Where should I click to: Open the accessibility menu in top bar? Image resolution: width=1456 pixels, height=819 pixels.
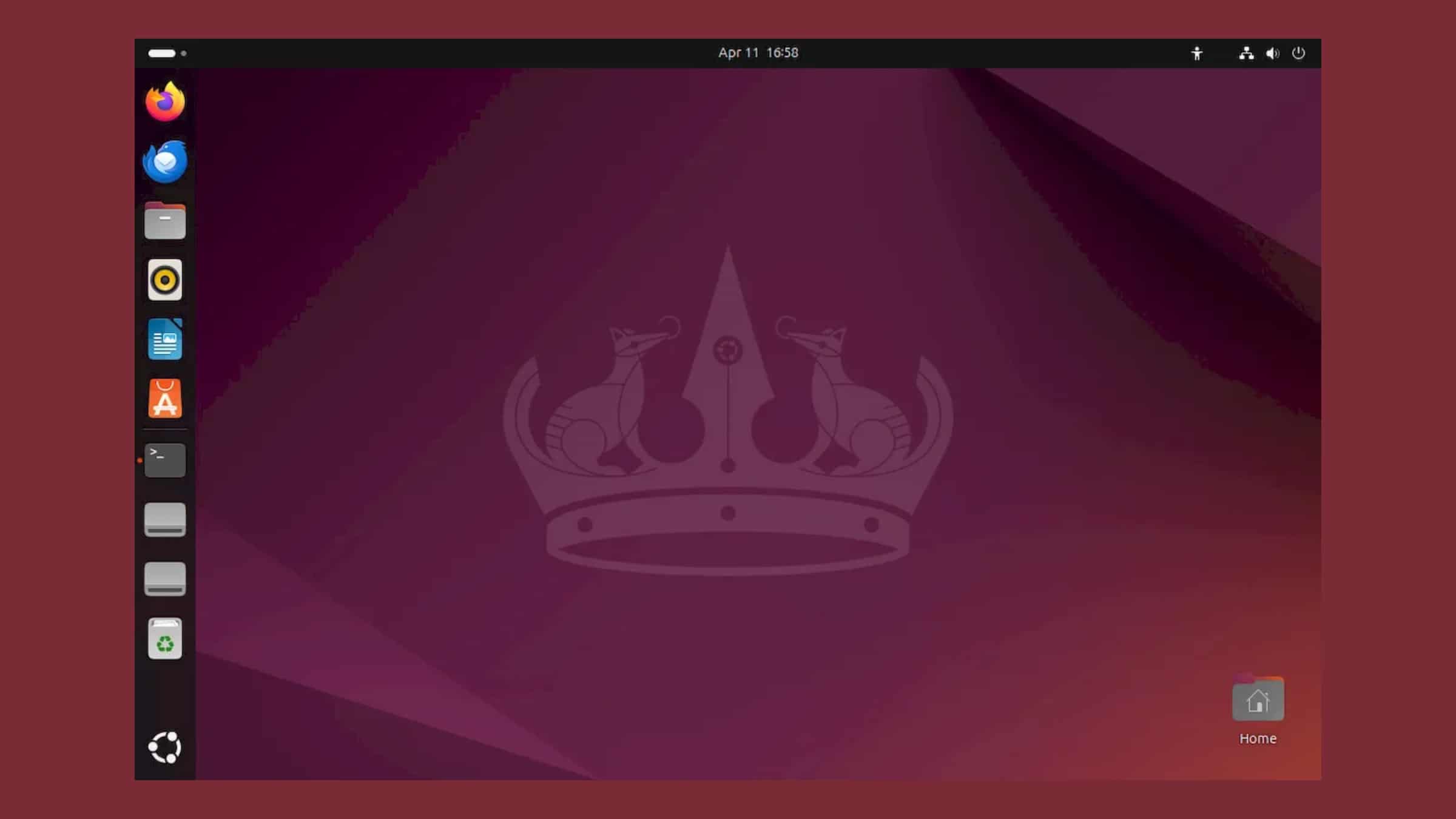tap(1197, 53)
